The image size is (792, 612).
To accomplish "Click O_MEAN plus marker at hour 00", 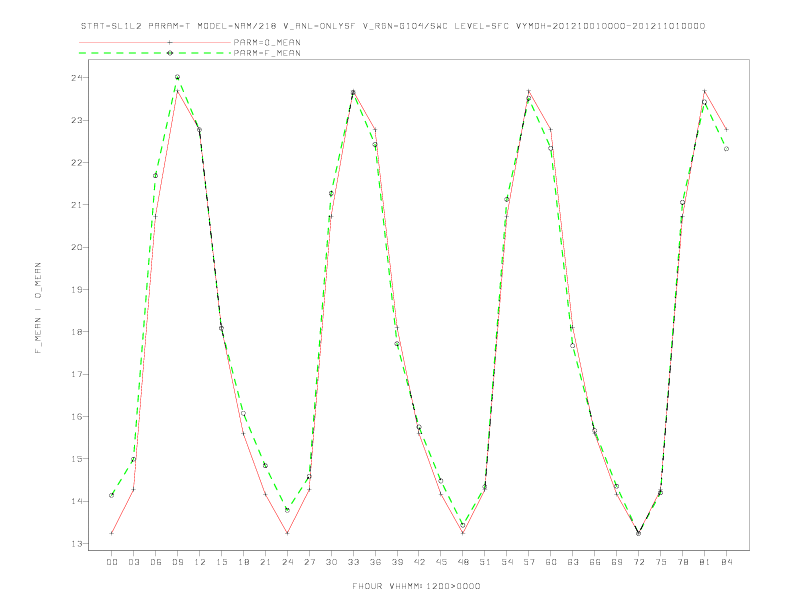I will pyautogui.click(x=112, y=533).
